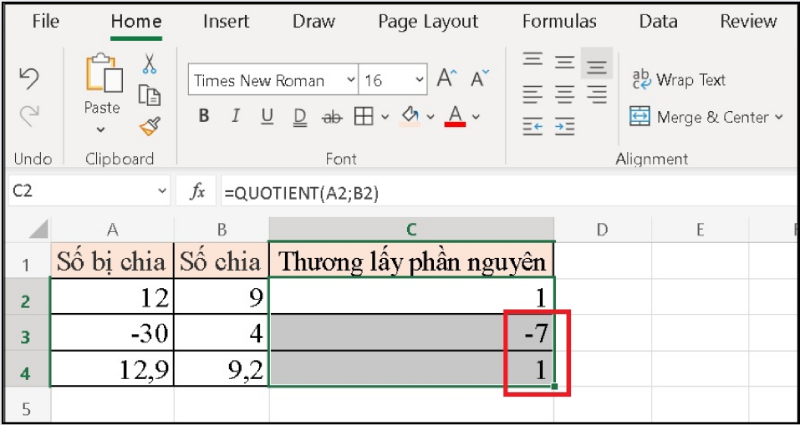Open the font size 16 dropdown
The width and height of the screenshot is (800, 425).
419,80
